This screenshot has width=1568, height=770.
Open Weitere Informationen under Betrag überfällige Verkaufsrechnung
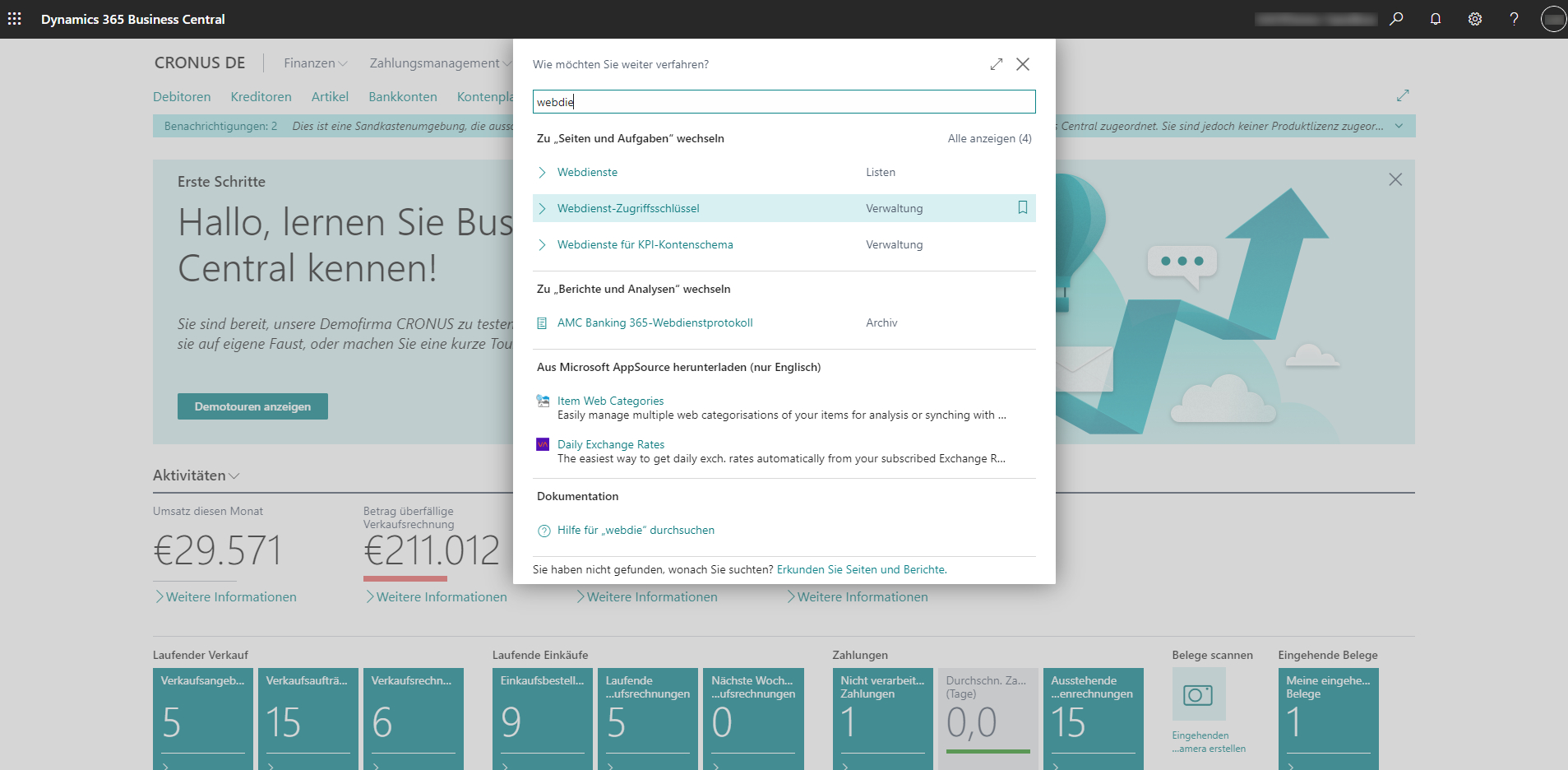point(436,596)
